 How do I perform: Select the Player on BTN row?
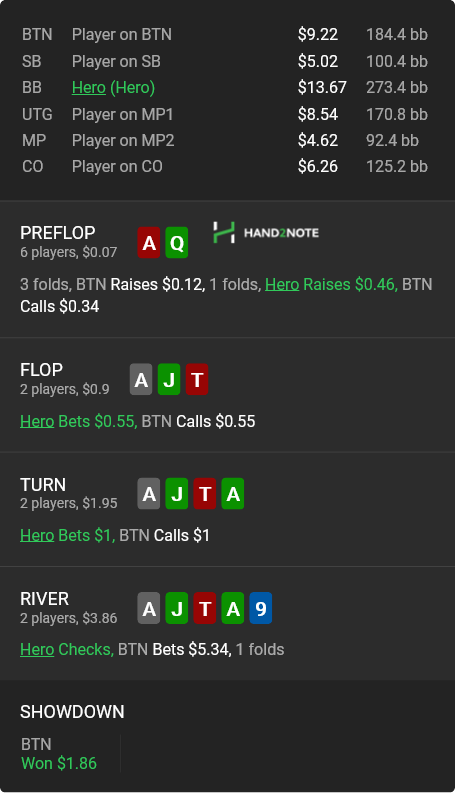point(225,34)
